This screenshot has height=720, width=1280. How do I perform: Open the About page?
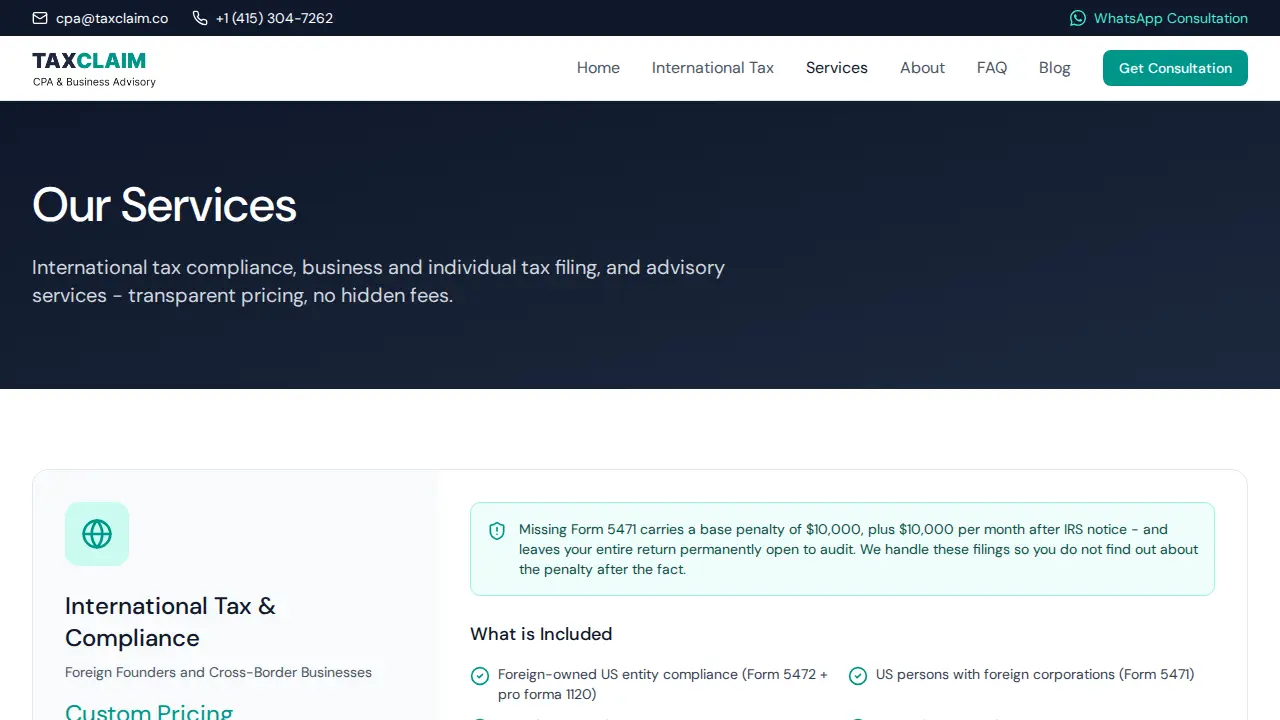[922, 68]
